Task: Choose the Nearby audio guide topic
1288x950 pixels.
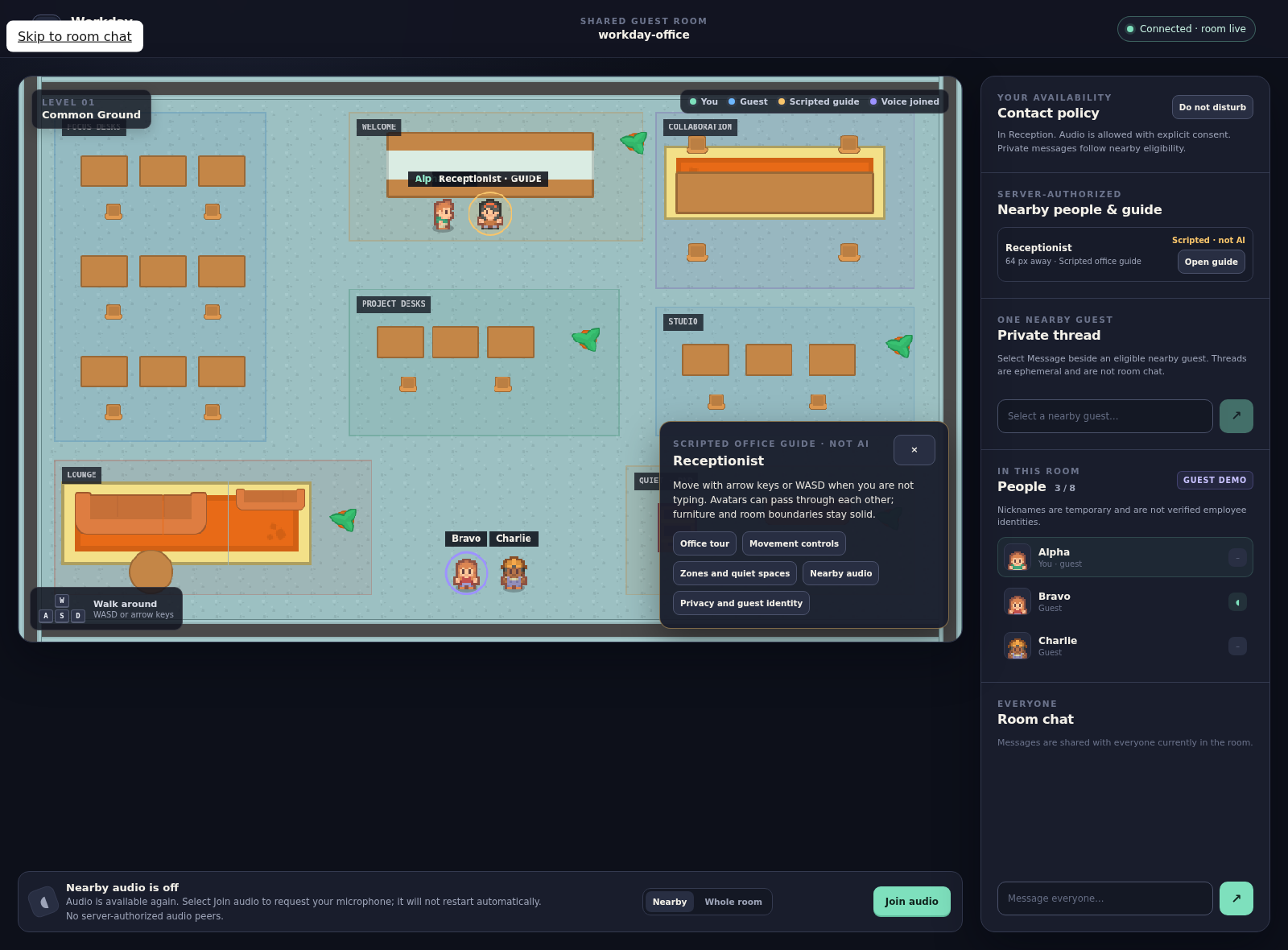Action: pos(840,573)
